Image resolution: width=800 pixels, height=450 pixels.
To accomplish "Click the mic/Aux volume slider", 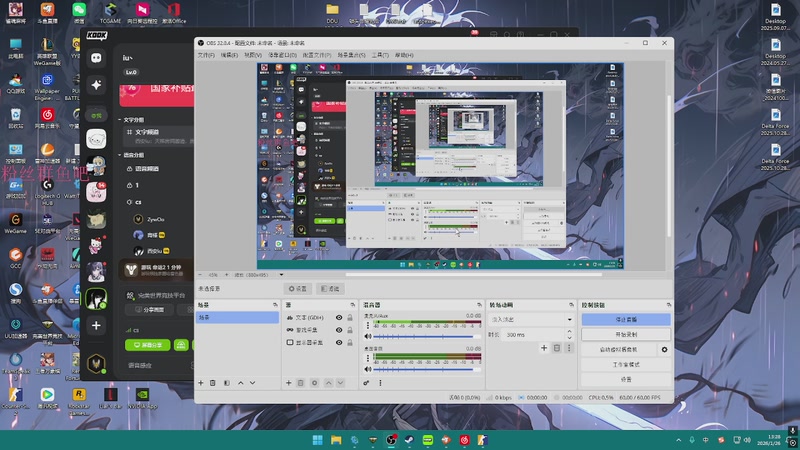I will pos(424,337).
